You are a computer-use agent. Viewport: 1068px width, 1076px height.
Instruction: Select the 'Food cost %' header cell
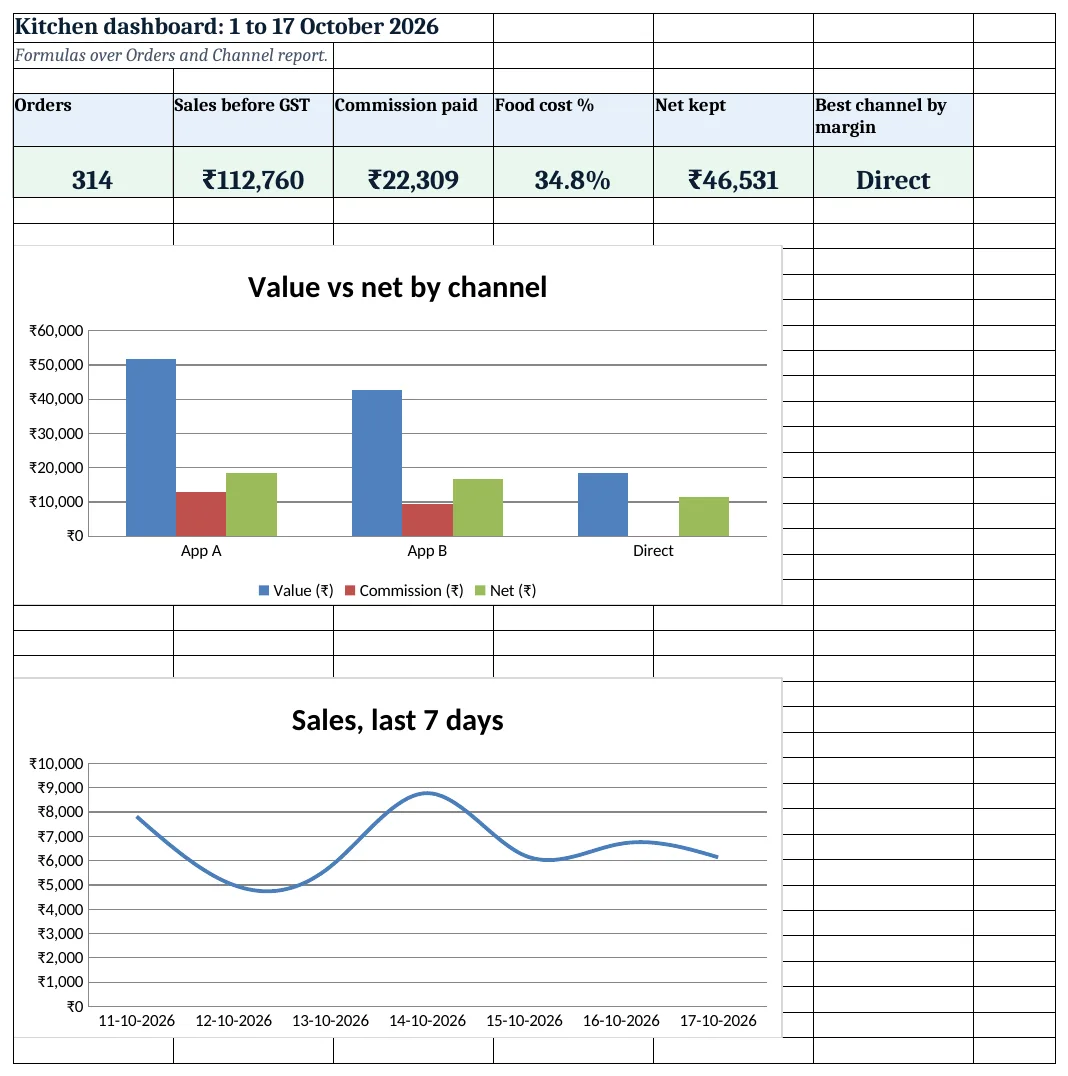click(x=573, y=119)
